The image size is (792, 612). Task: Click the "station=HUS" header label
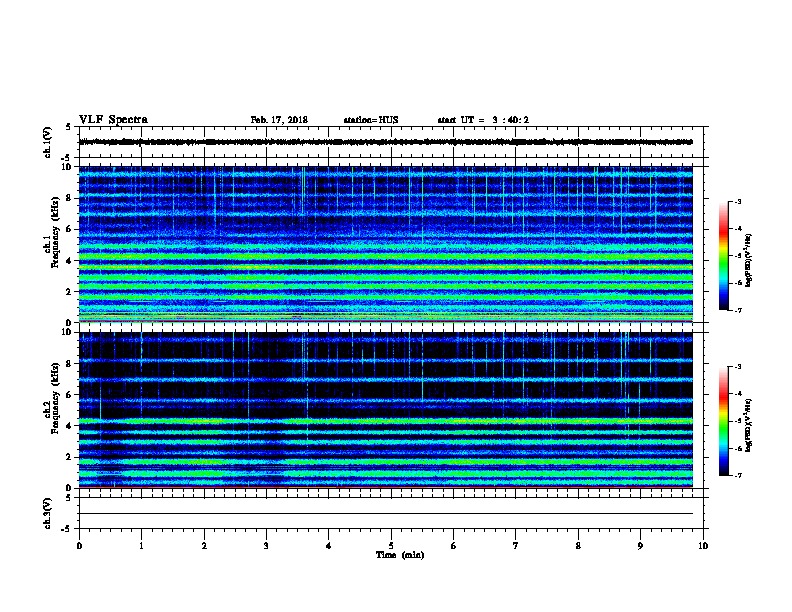(x=371, y=120)
